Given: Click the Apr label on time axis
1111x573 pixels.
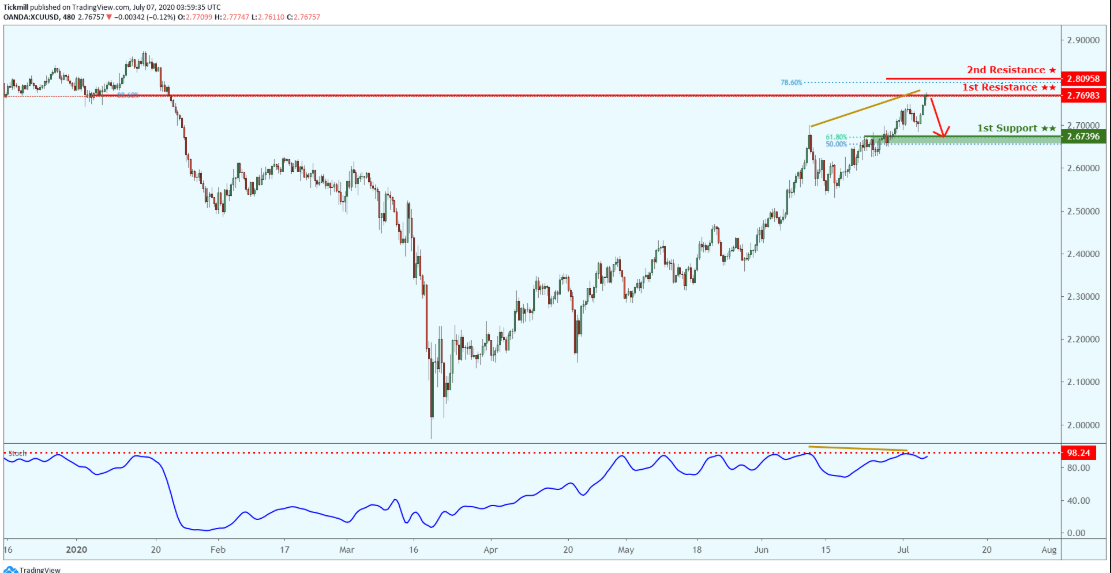Looking at the screenshot, I should click(x=489, y=548).
